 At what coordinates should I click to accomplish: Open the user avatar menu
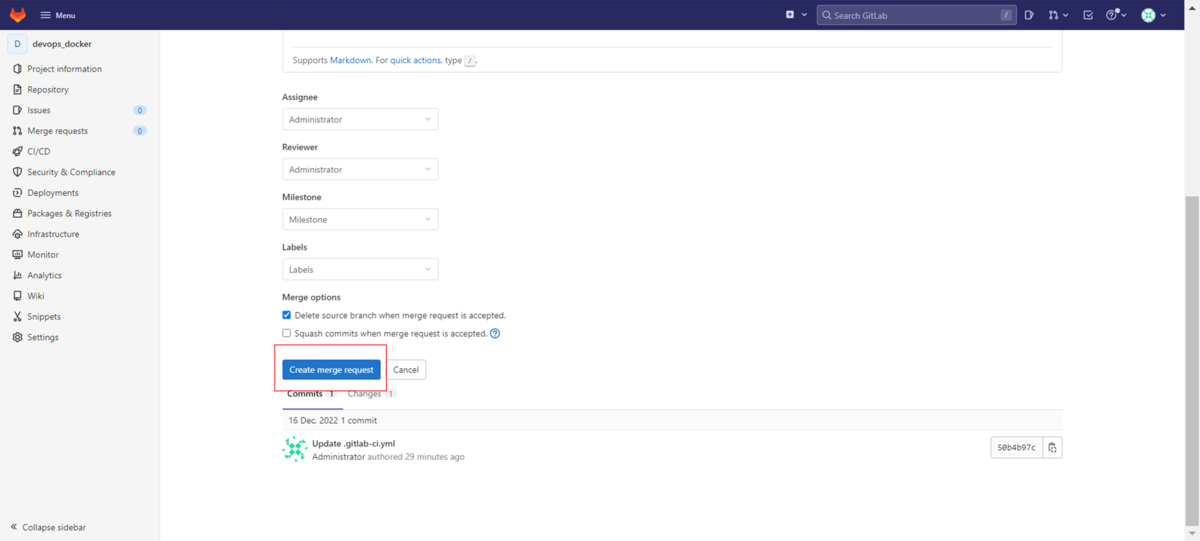tap(1152, 15)
